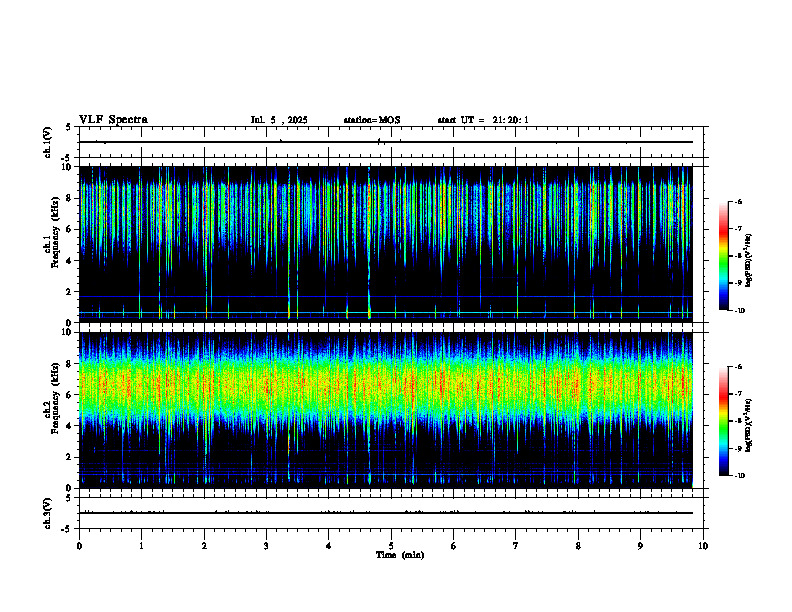Click the "-10" label on ch.1 colorbar
This screenshot has width=792, height=612.
pyautogui.click(x=739, y=311)
